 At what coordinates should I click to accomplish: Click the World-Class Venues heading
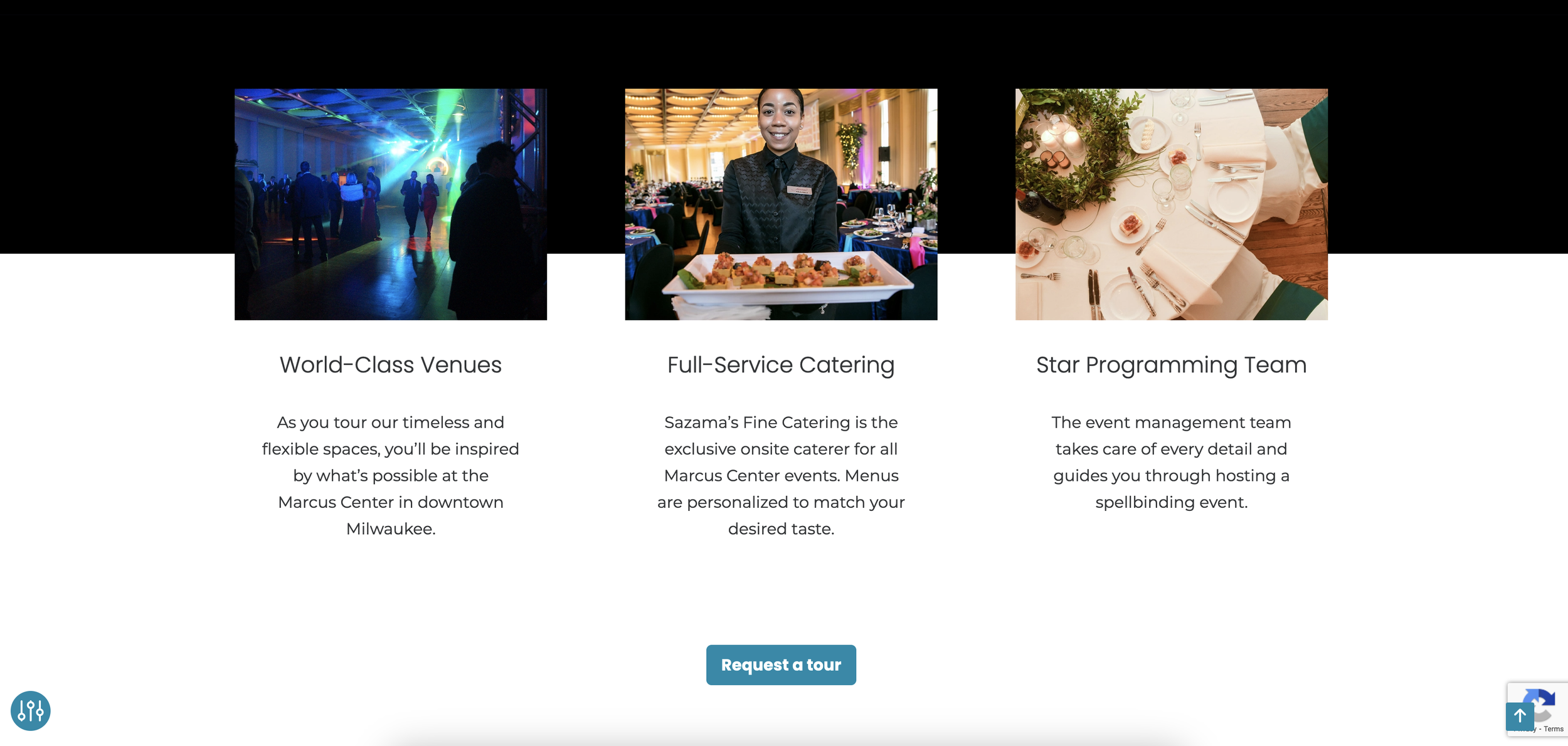391,365
